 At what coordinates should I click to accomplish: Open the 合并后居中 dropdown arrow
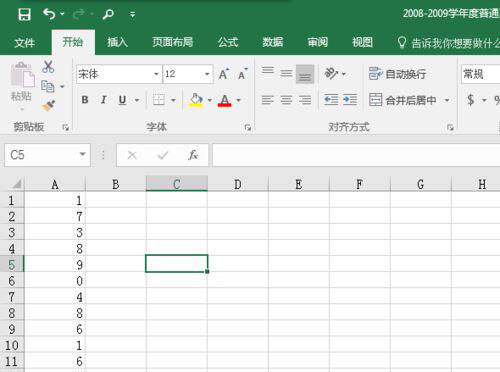coord(447,100)
